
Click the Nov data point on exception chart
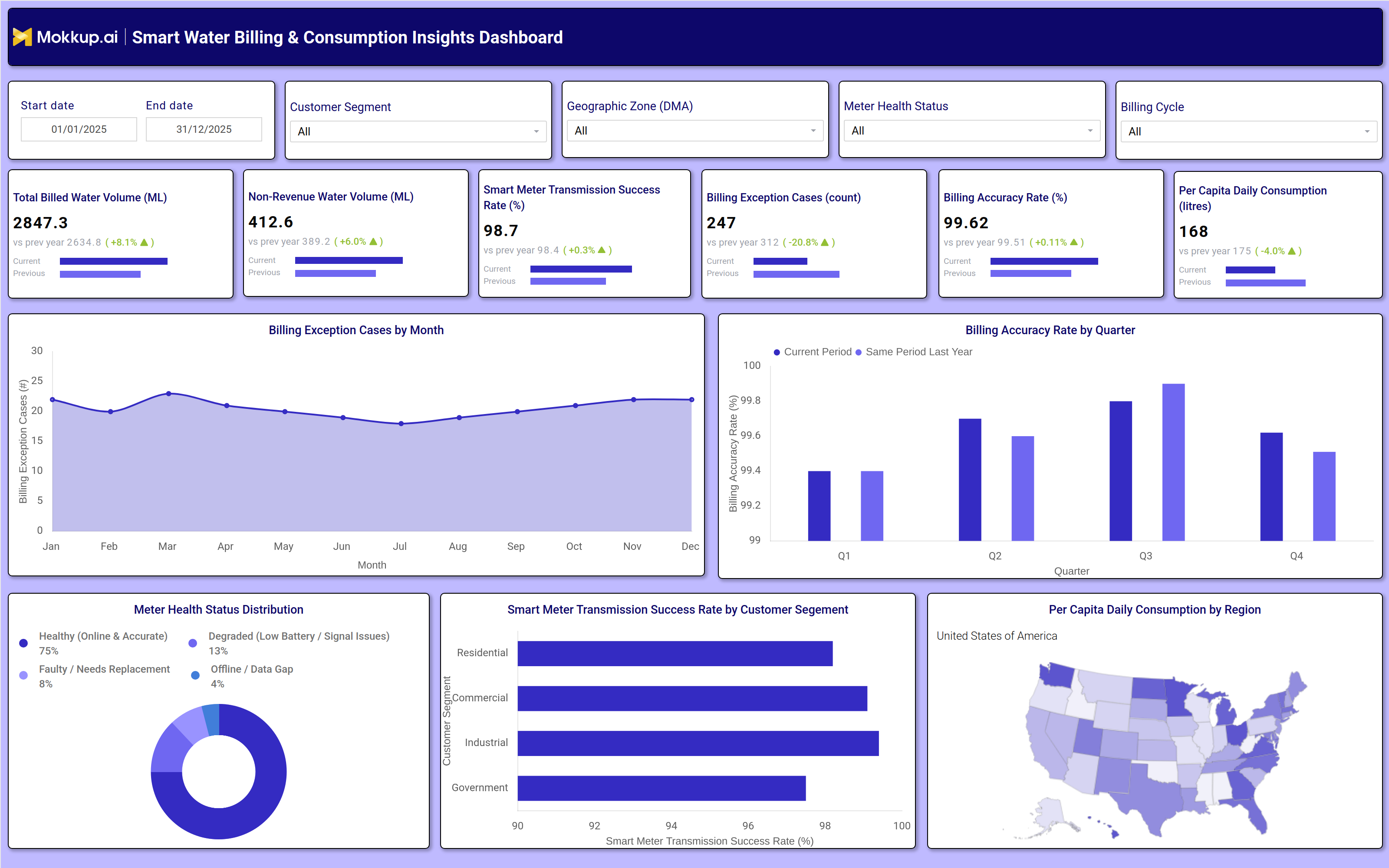click(633, 400)
